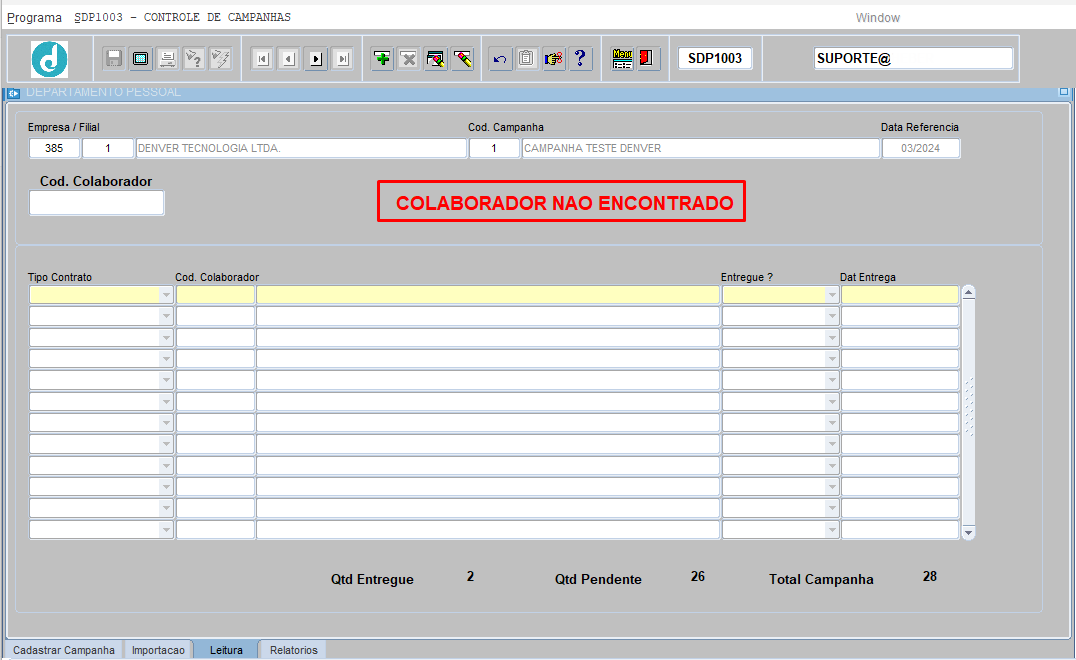Click the Dat Entrega column header
Image resolution: width=1076 pixels, height=660 pixels.
pos(867,277)
